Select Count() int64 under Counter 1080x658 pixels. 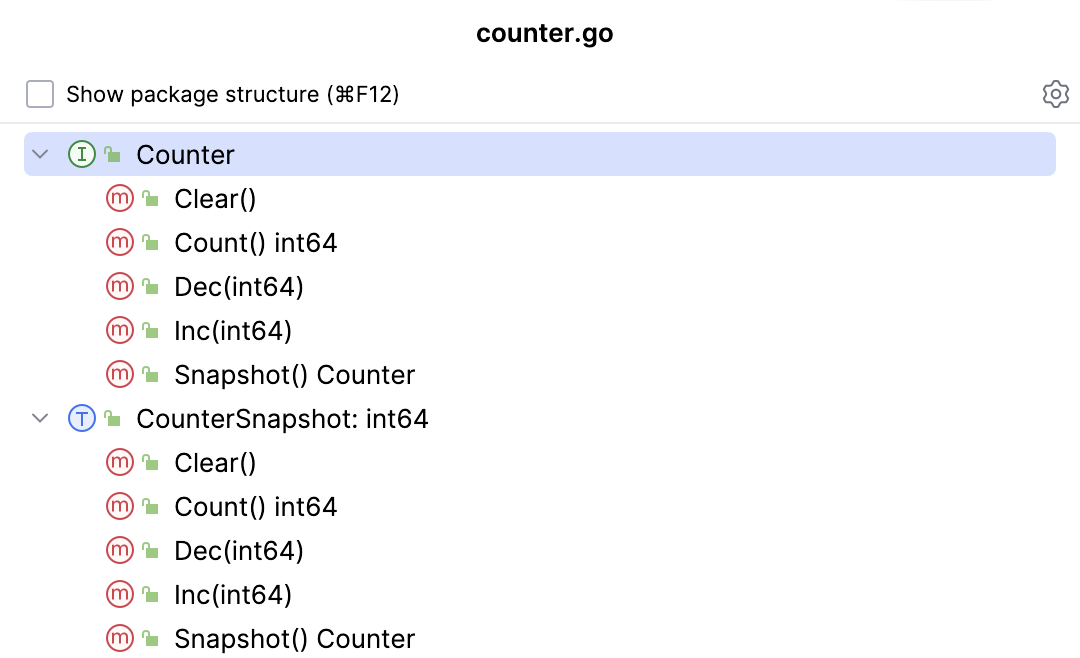point(255,243)
